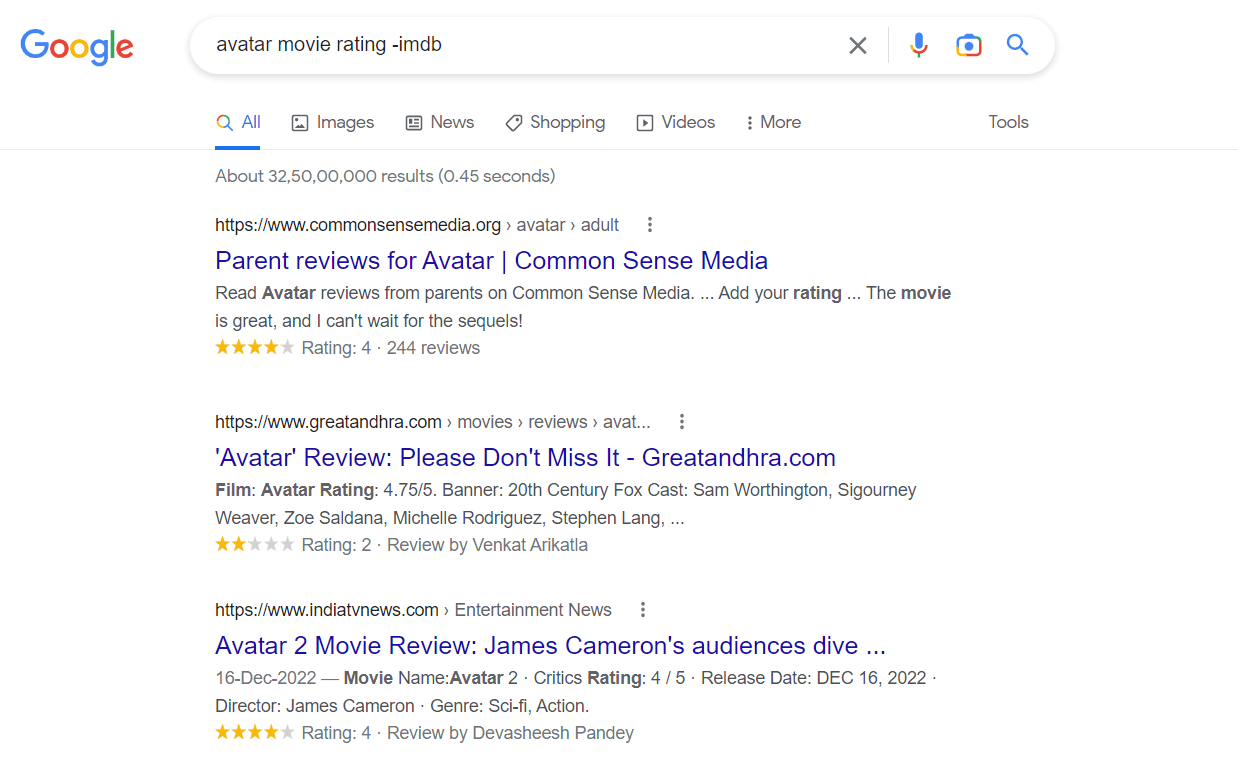Open the search Tools options
Viewport: 1238px width, 768px height.
pyautogui.click(x=1008, y=122)
